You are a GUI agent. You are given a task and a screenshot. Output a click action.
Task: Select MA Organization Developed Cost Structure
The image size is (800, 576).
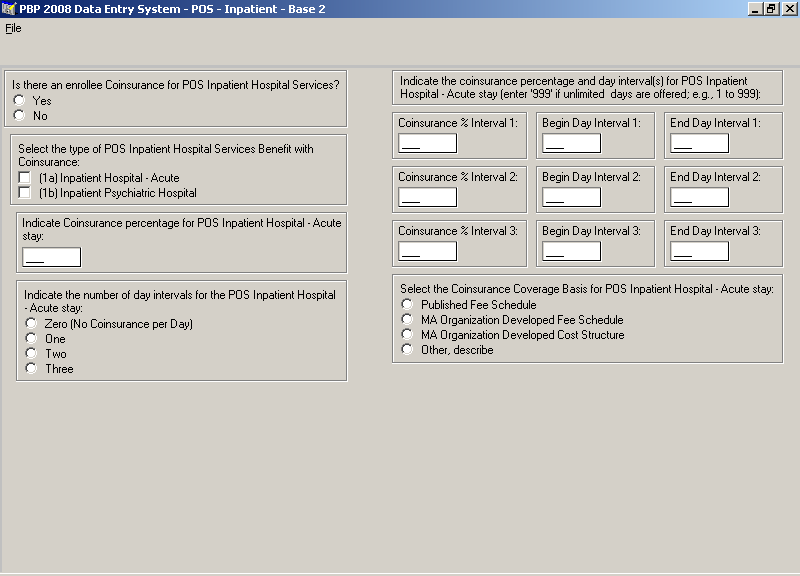point(407,334)
